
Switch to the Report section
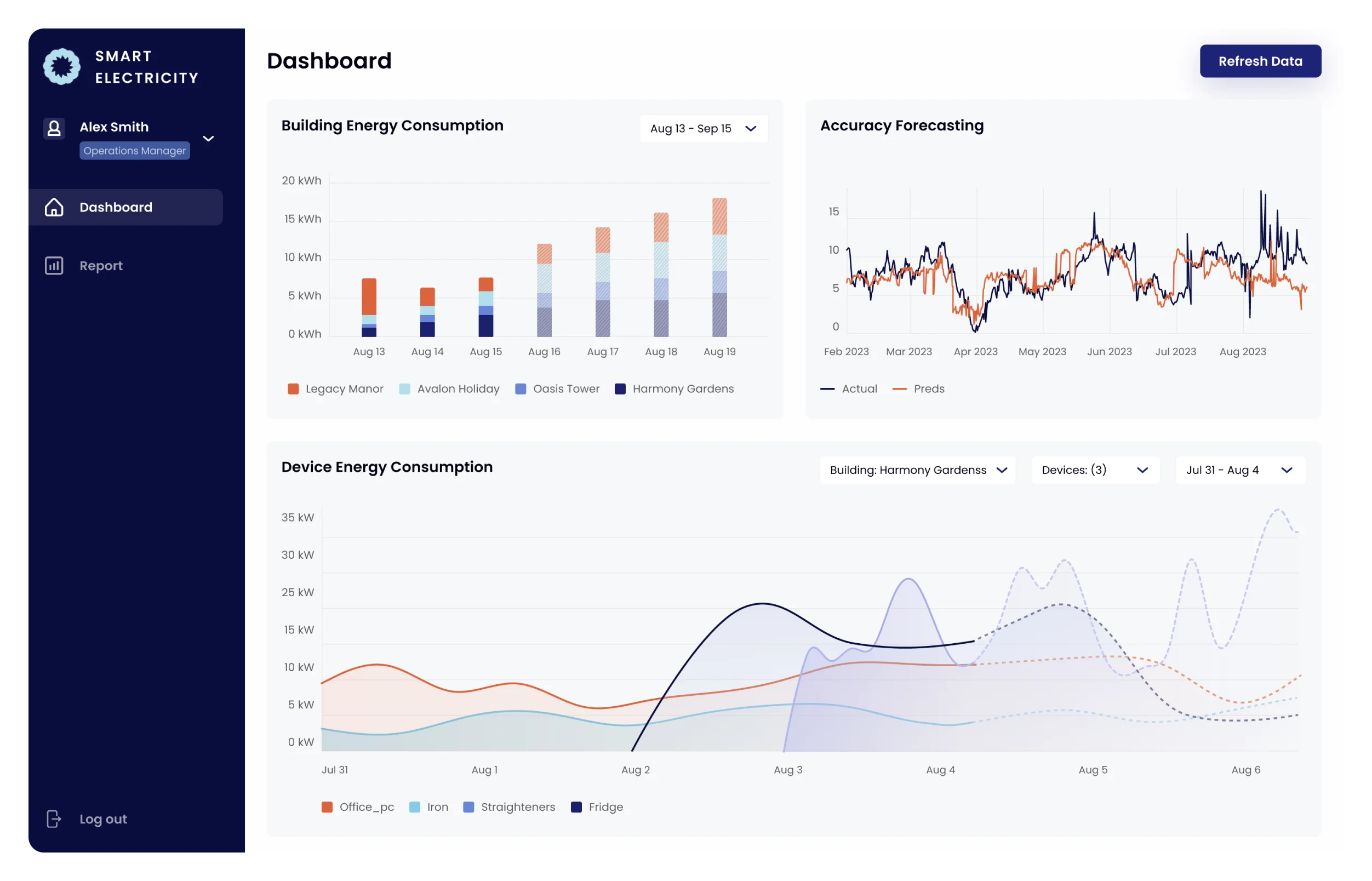[x=101, y=265]
